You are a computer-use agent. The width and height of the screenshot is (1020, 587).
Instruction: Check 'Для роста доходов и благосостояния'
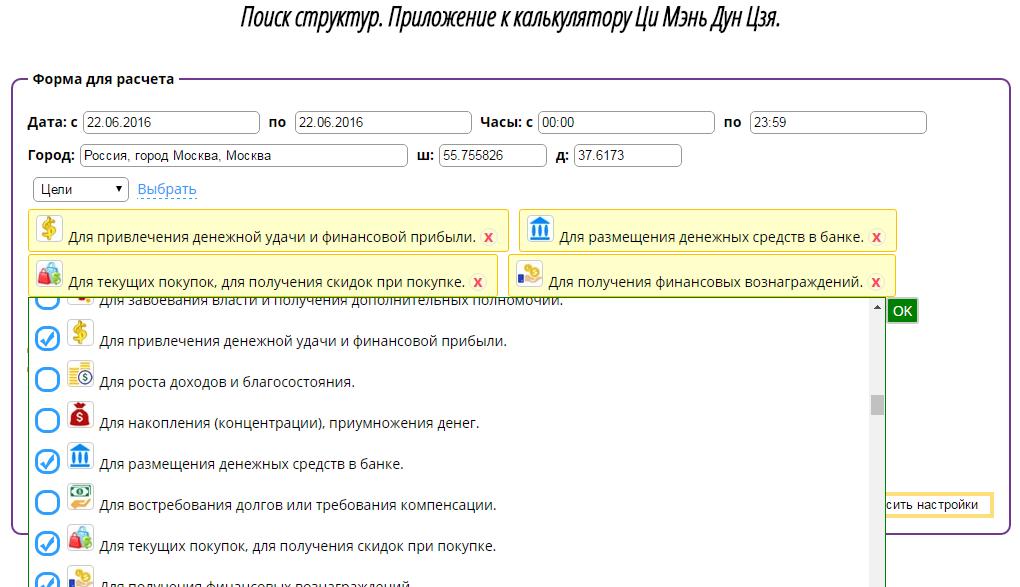tap(47, 379)
